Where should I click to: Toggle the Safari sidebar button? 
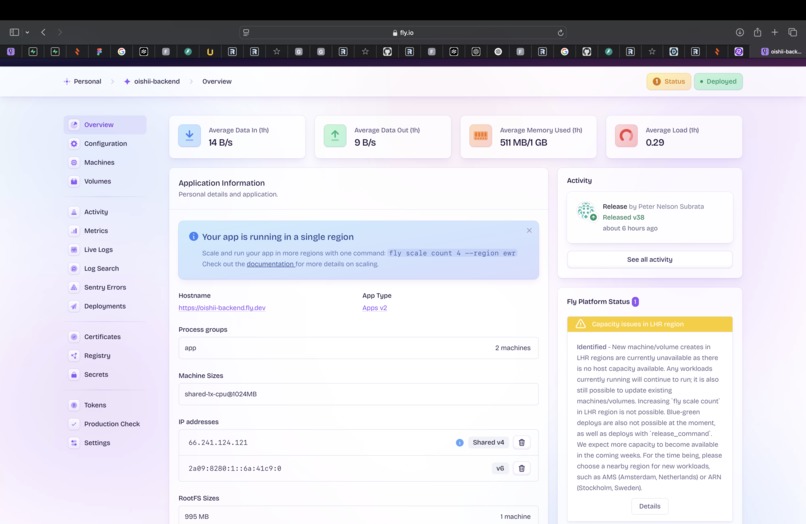[14, 32]
